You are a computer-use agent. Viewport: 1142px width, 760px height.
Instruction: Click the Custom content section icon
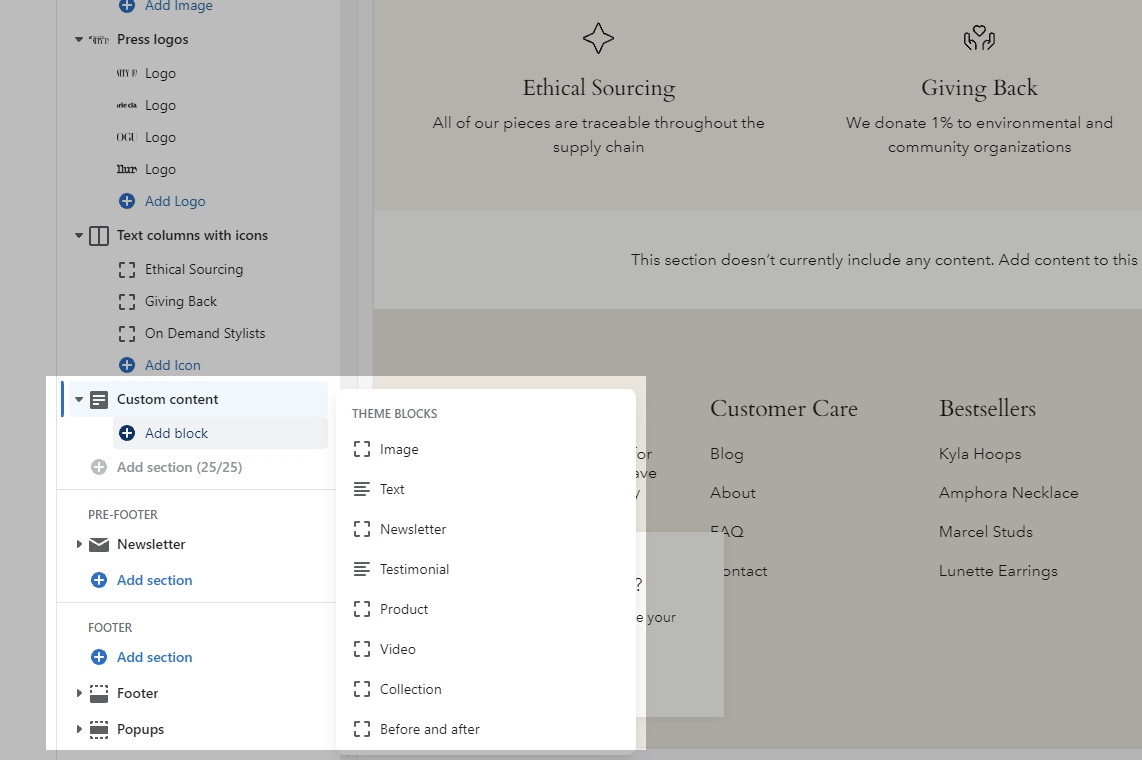pos(99,400)
